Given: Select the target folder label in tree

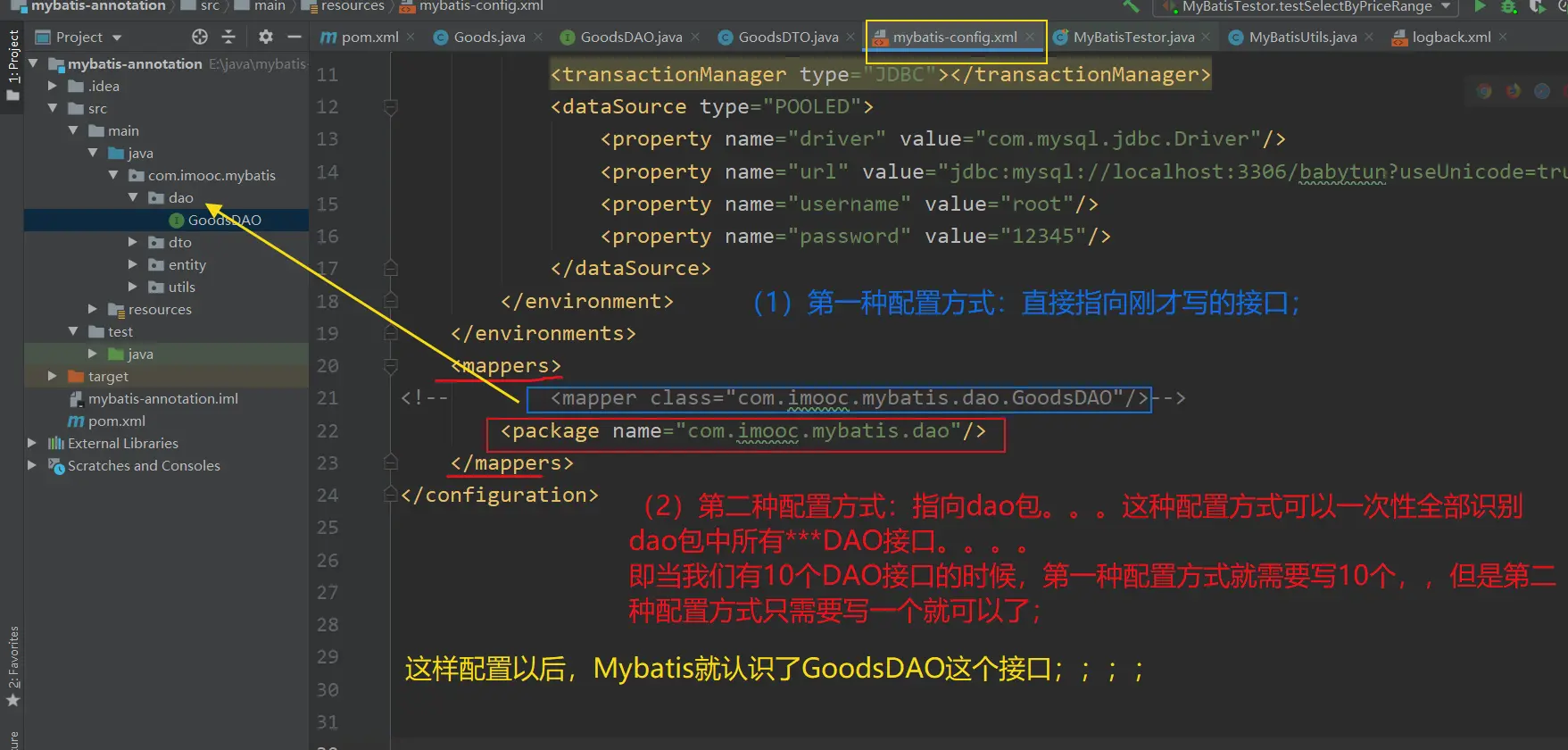Looking at the screenshot, I should (108, 376).
